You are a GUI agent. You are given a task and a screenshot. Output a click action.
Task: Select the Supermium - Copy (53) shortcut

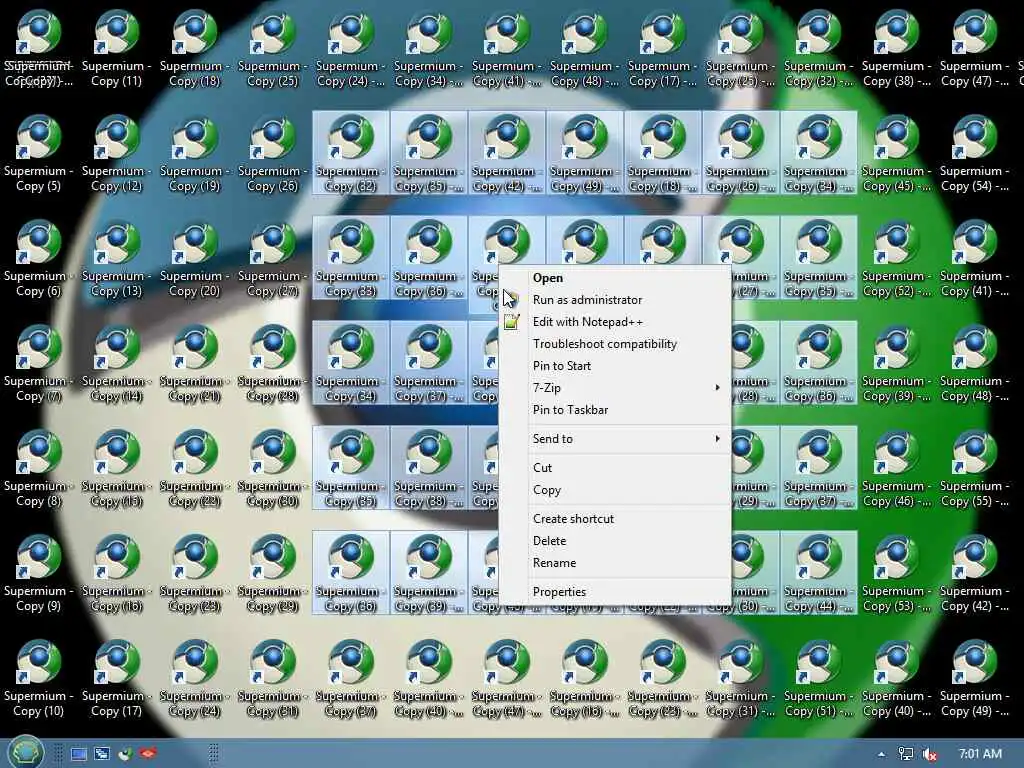897,574
